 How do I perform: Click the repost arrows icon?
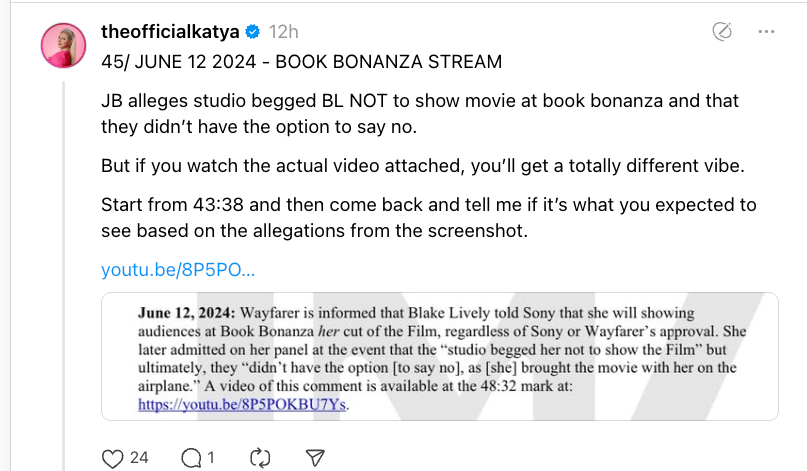260,457
